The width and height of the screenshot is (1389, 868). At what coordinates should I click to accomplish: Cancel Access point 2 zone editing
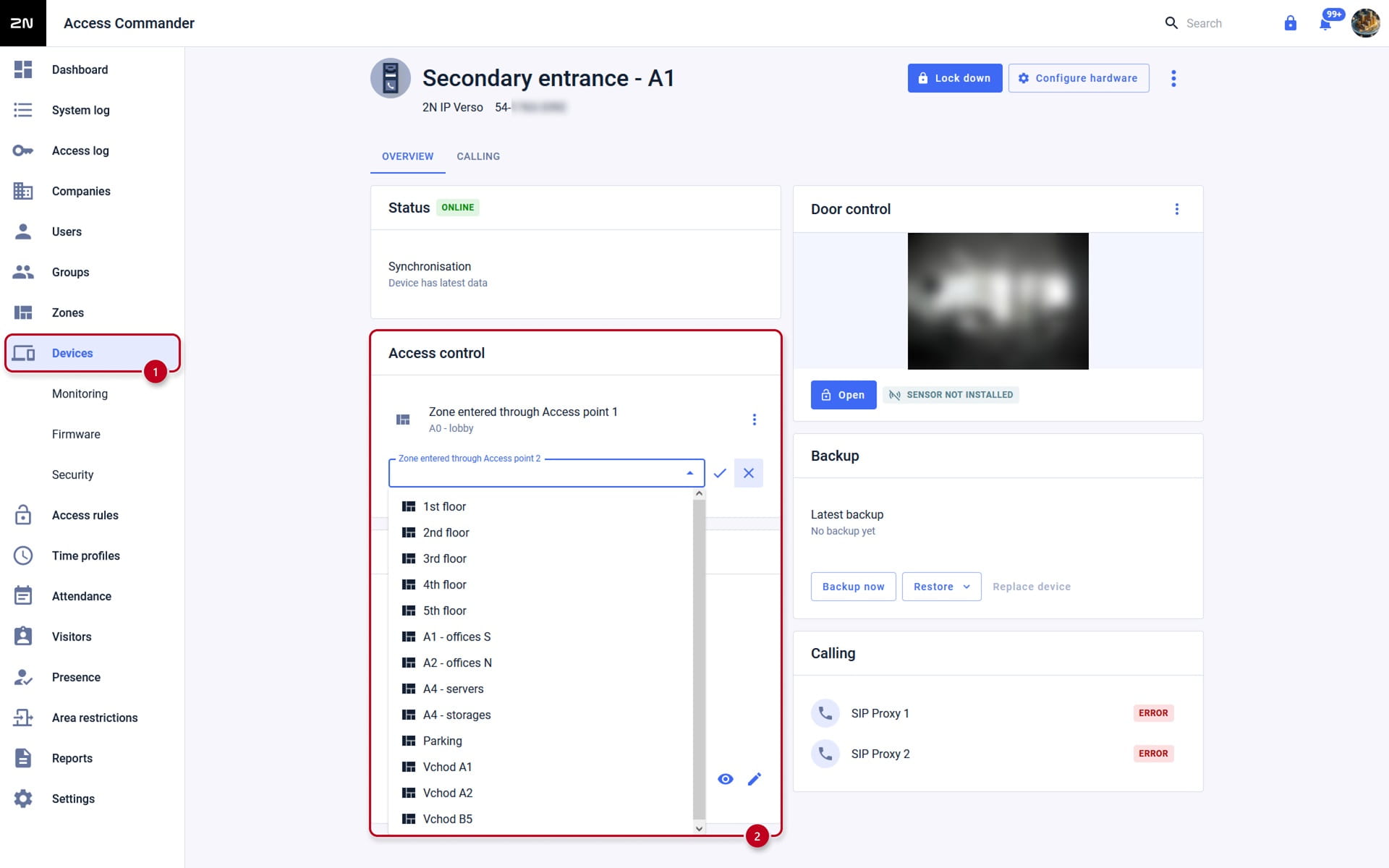[749, 473]
